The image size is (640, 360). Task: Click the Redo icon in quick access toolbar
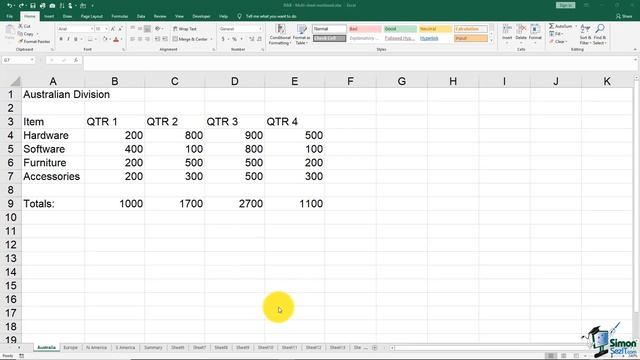(x=21, y=6)
